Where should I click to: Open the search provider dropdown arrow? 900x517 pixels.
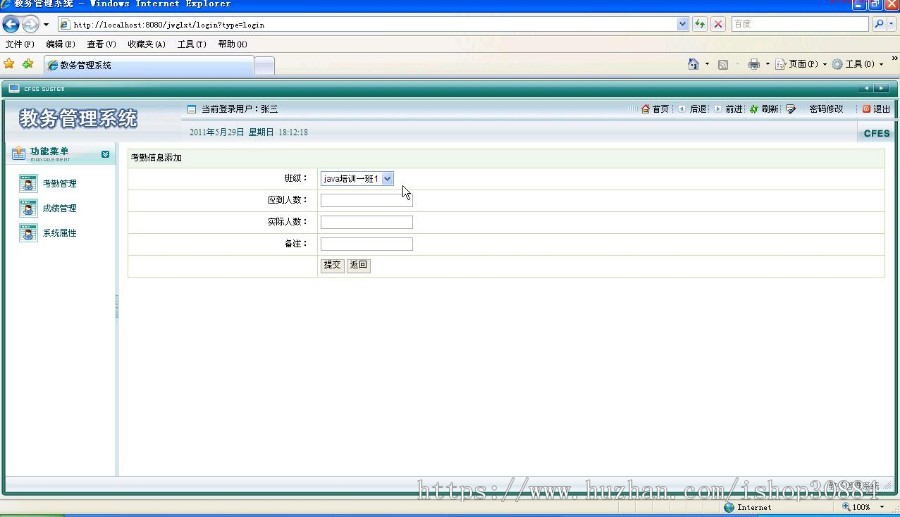(891, 24)
